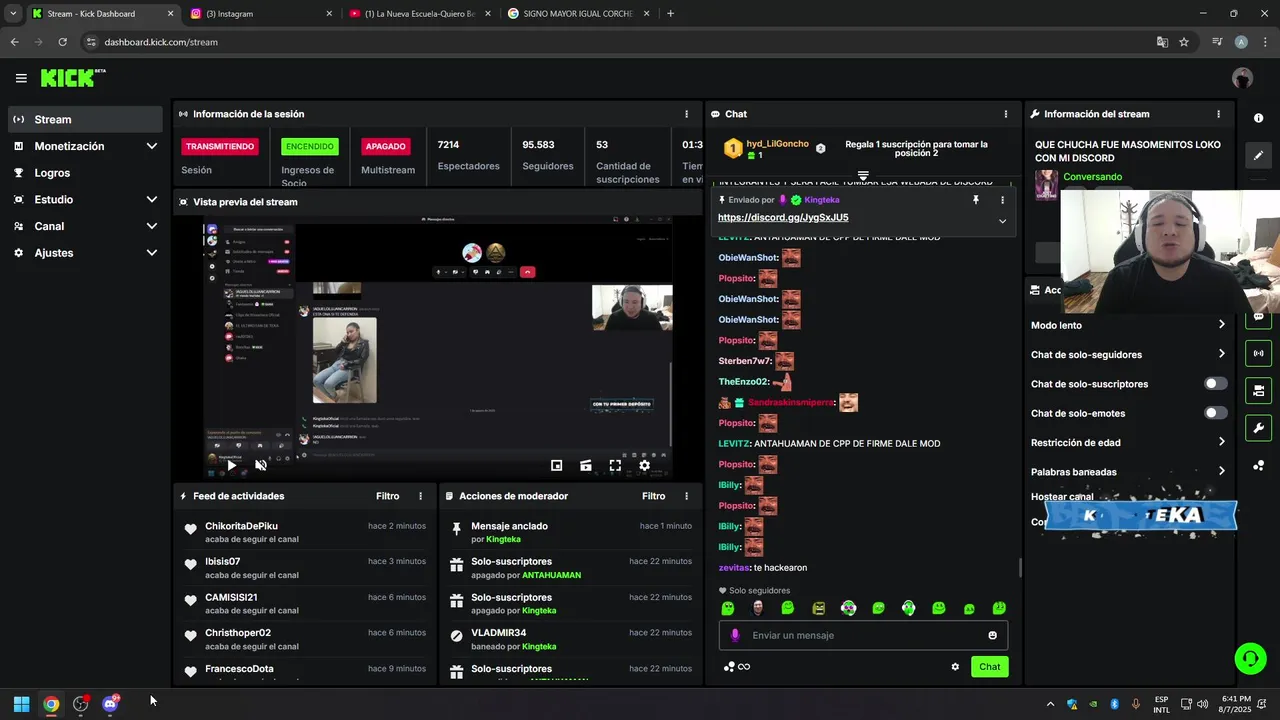Reload the browser page
Screen dimensions: 1280x720
62,42
